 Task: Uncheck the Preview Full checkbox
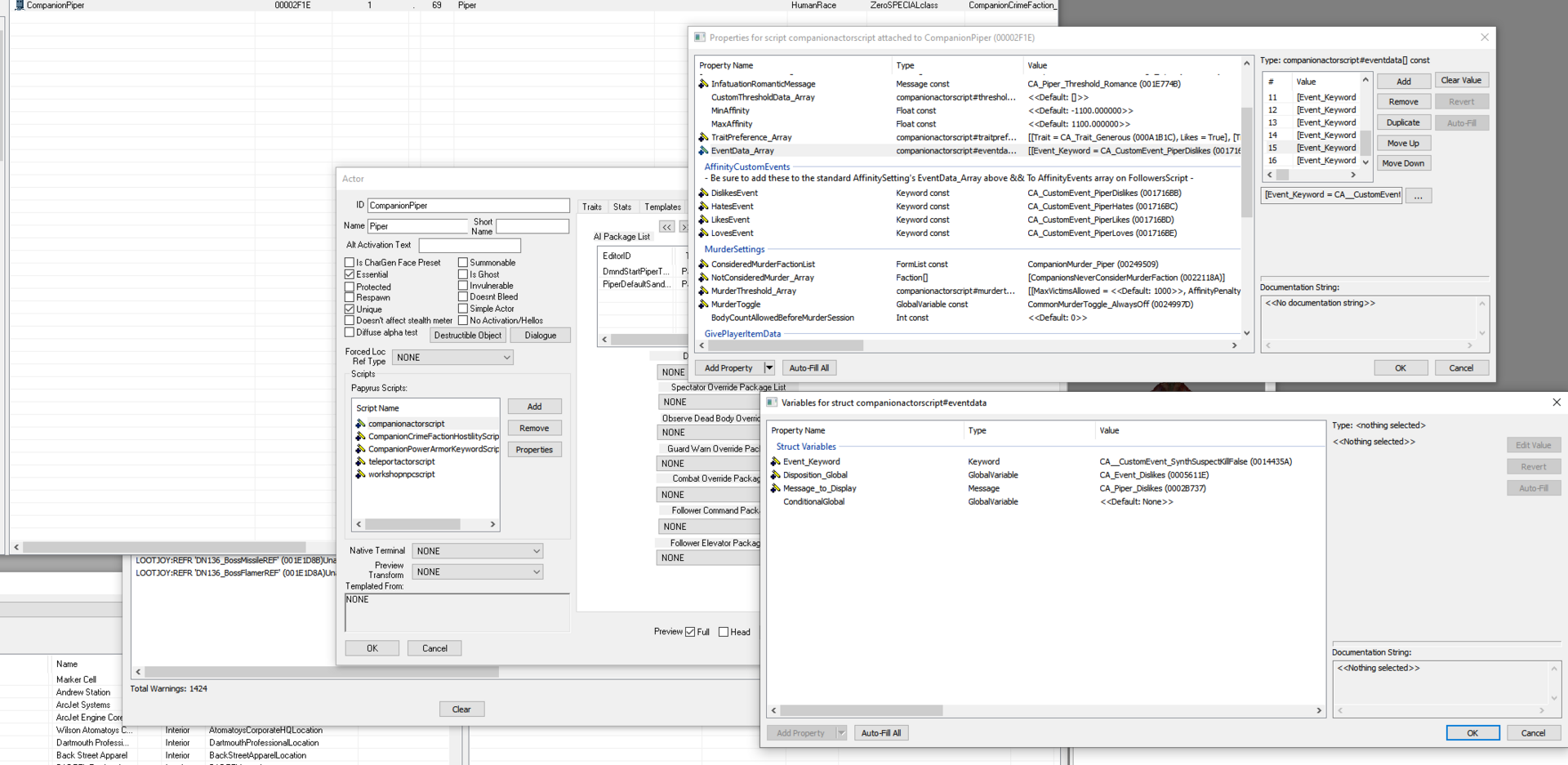690,632
